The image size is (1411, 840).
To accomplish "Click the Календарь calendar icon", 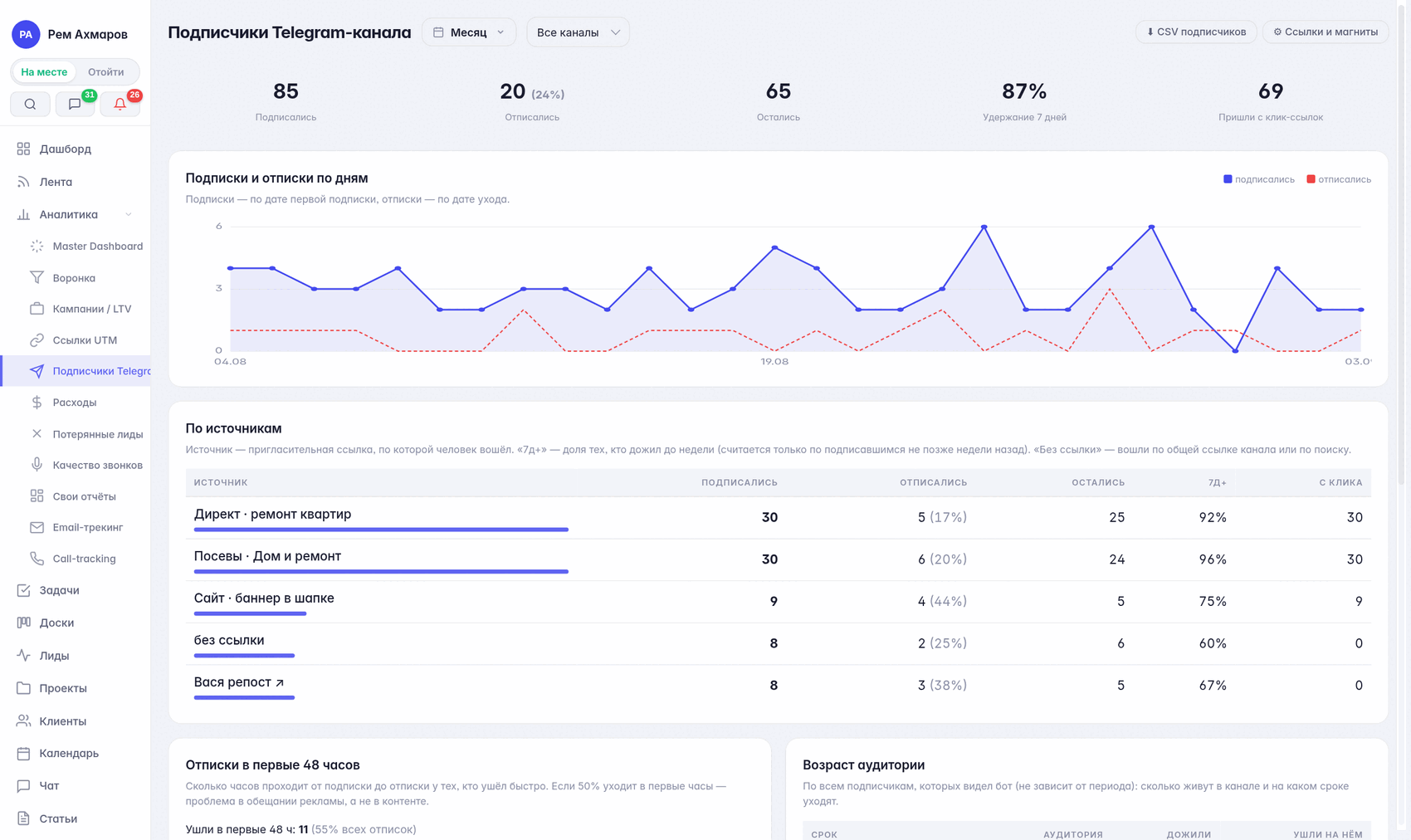I will (23, 754).
